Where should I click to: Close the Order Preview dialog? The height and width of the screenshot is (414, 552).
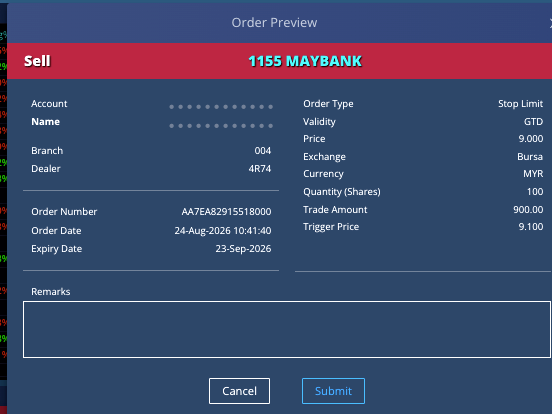(x=550, y=23)
